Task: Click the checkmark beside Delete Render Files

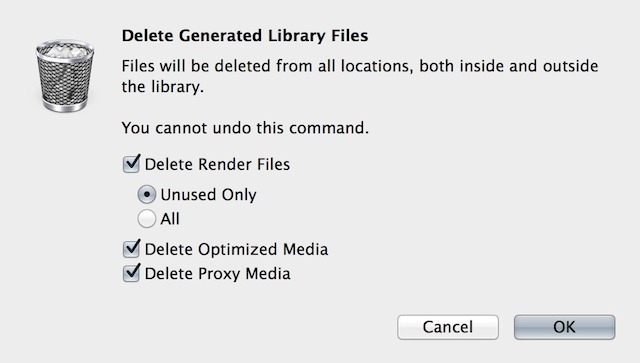Action: point(132,163)
